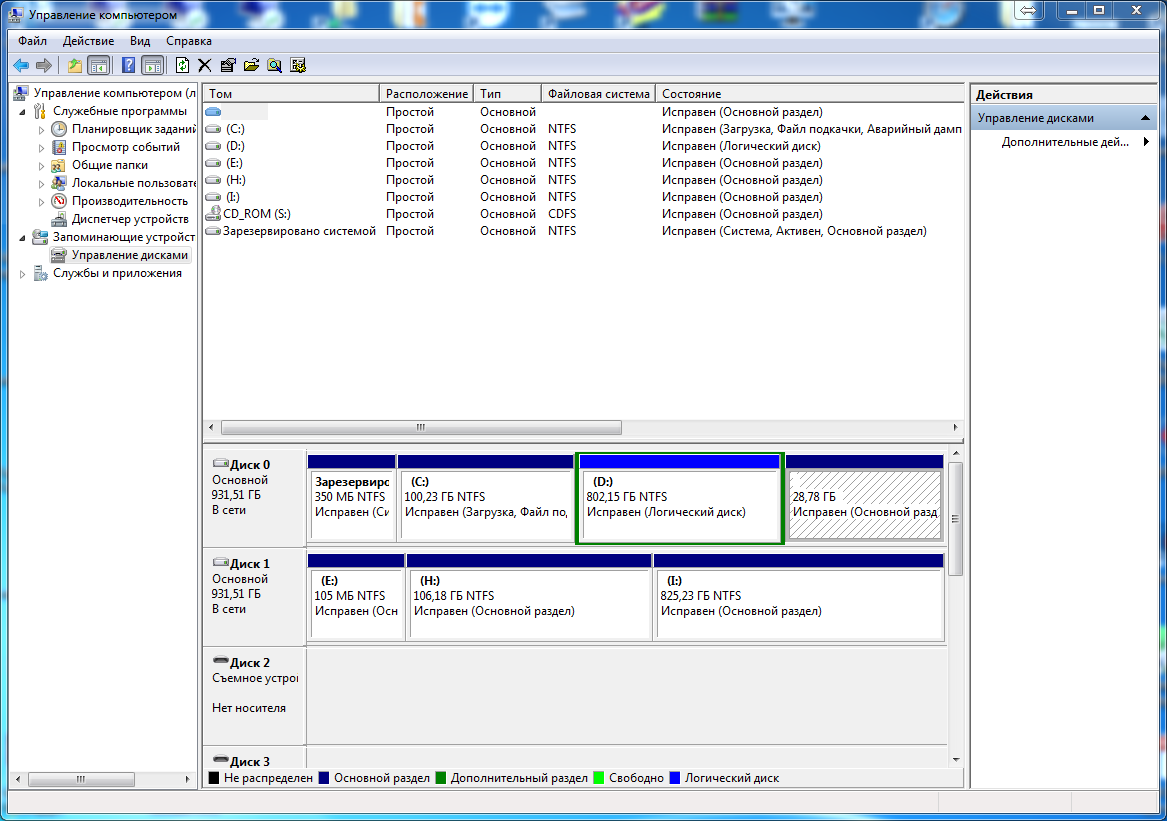This screenshot has width=1167, height=821.
Task: Click the blue Back arrow in toolbar
Action: click(x=21, y=65)
